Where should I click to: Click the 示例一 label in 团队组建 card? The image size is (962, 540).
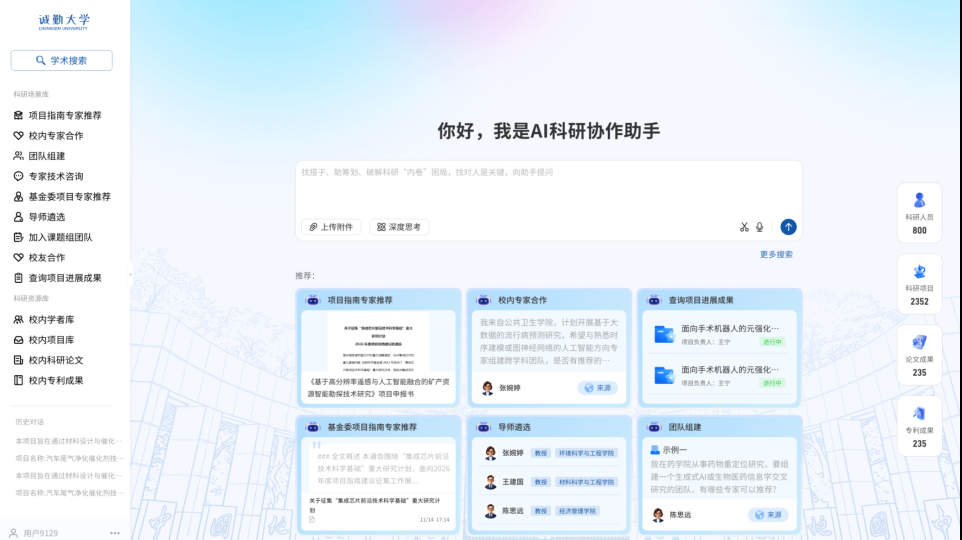pos(674,450)
